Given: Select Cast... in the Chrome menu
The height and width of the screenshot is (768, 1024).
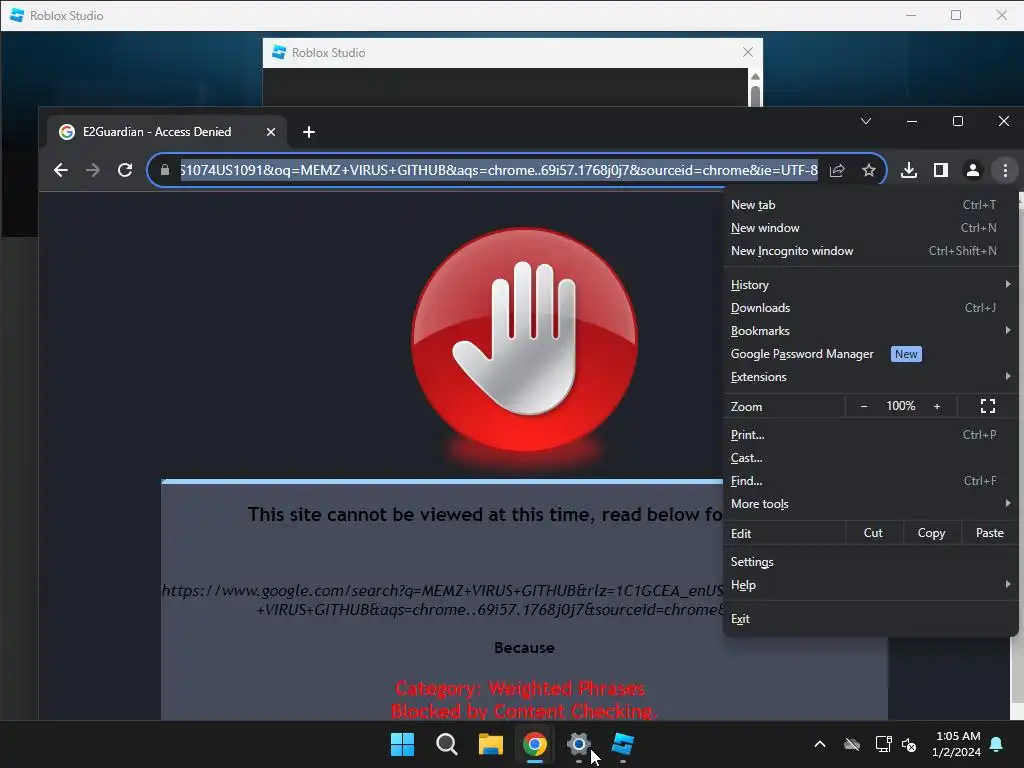Looking at the screenshot, I should click(870, 458).
